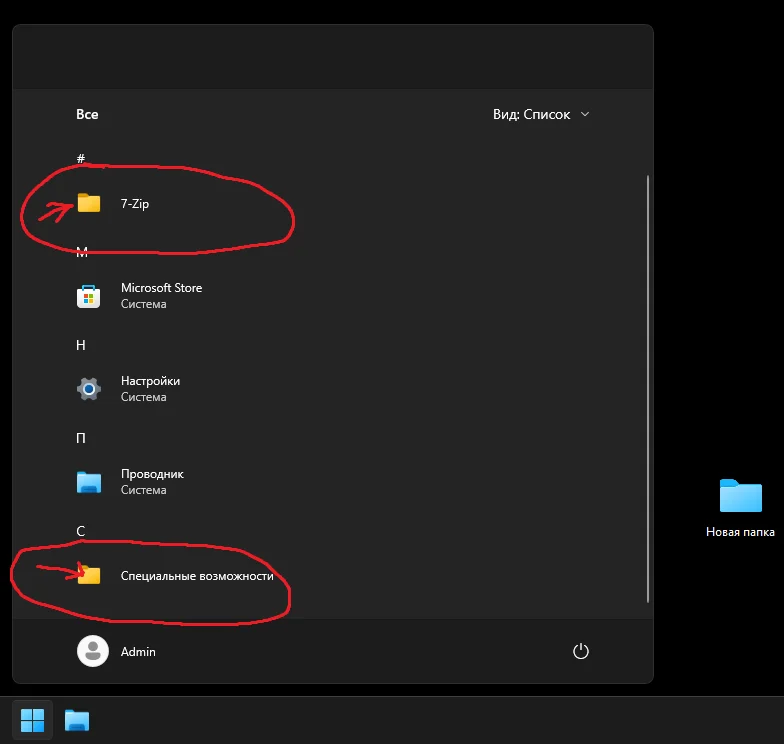Viewport: 784px width, 744px height.
Task: Expand the 7-Zip folder entry label
Action: (135, 204)
